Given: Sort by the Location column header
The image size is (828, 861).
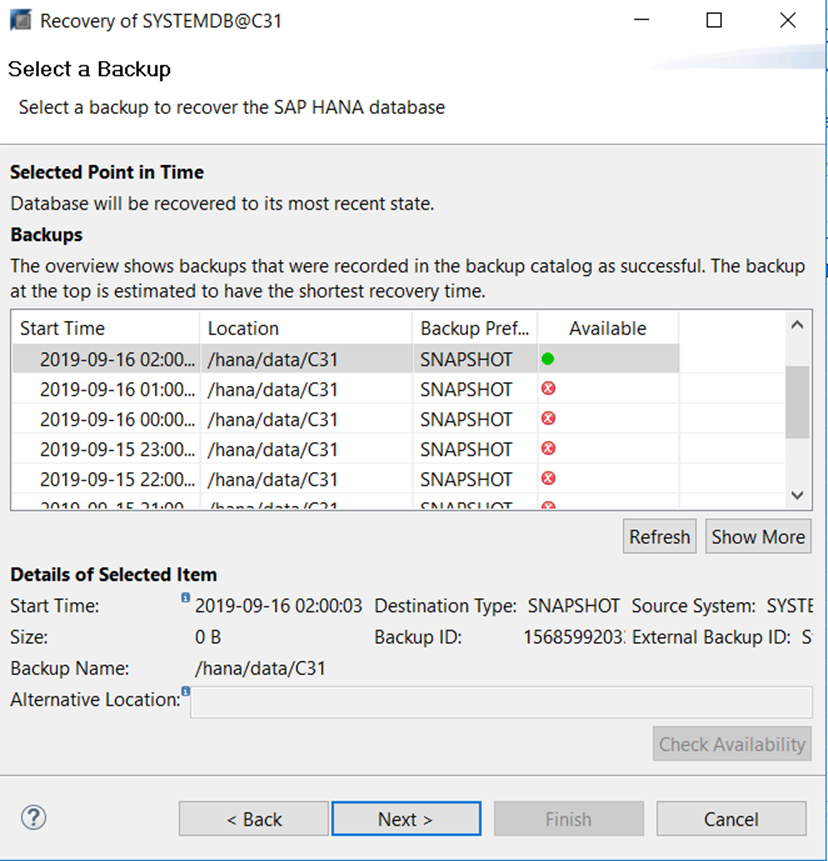Looking at the screenshot, I should [306, 328].
